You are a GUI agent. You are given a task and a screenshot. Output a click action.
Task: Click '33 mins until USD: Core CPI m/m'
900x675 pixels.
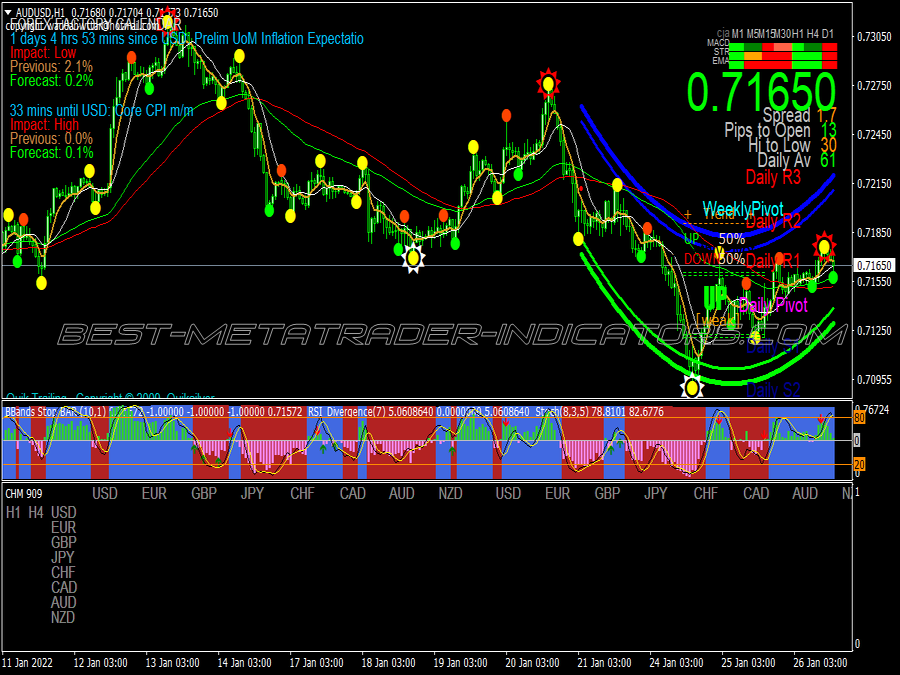coord(102,110)
